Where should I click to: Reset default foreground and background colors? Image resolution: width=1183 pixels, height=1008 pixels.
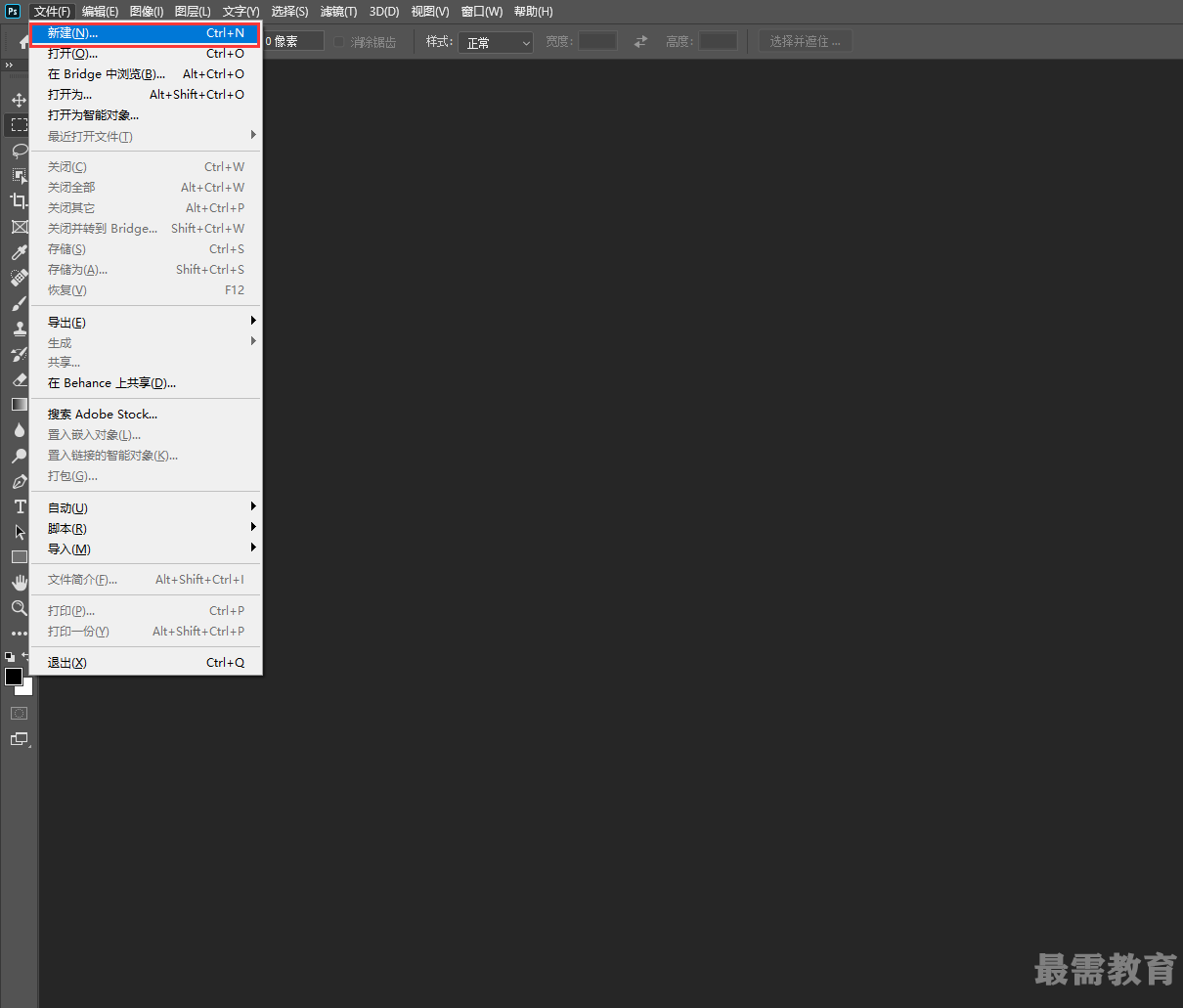10,657
